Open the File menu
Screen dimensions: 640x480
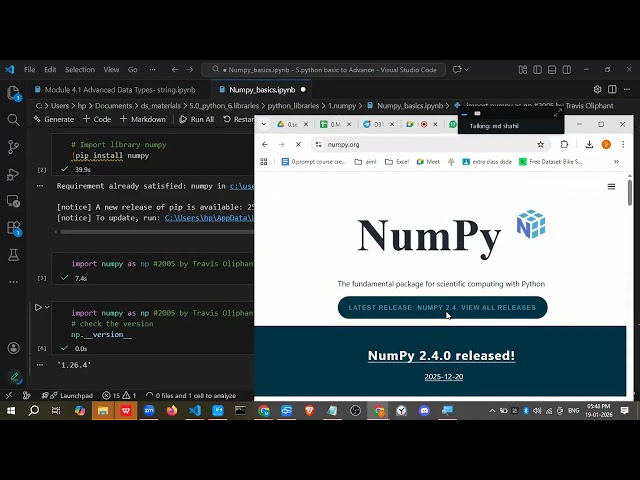(x=30, y=70)
